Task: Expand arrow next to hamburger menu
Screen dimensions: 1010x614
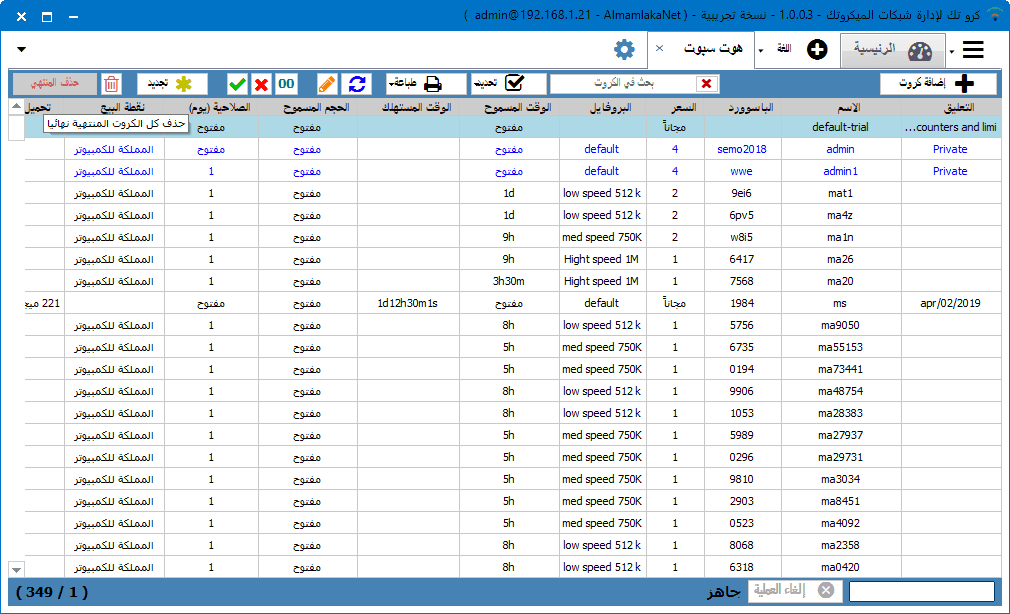Action: click(x=952, y=52)
